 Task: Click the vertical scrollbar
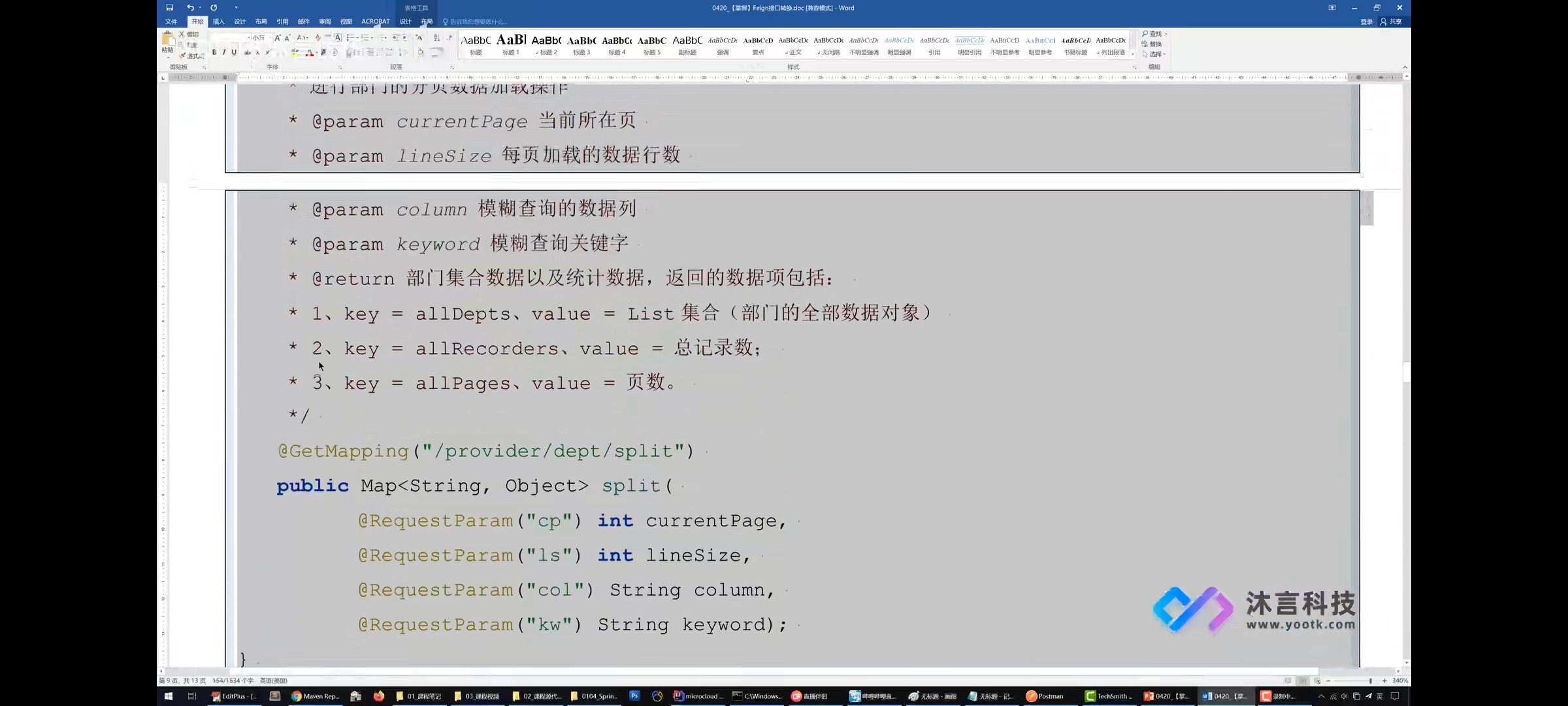point(1407,371)
